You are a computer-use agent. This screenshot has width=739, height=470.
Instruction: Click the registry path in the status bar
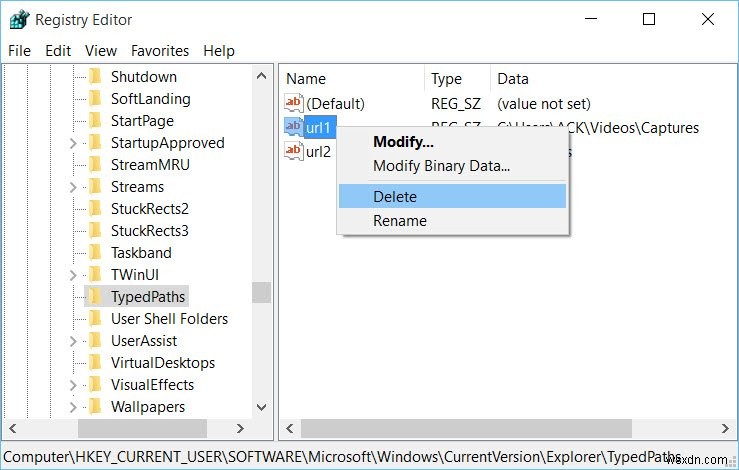(x=342, y=457)
